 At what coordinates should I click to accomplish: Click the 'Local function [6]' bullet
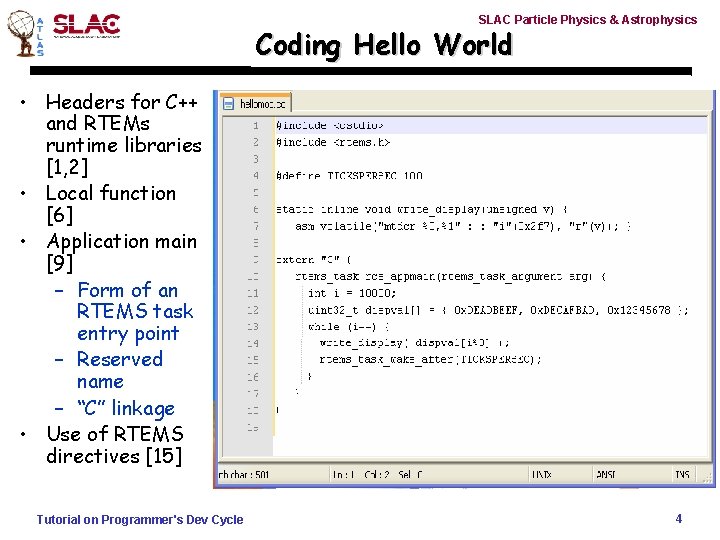111,204
